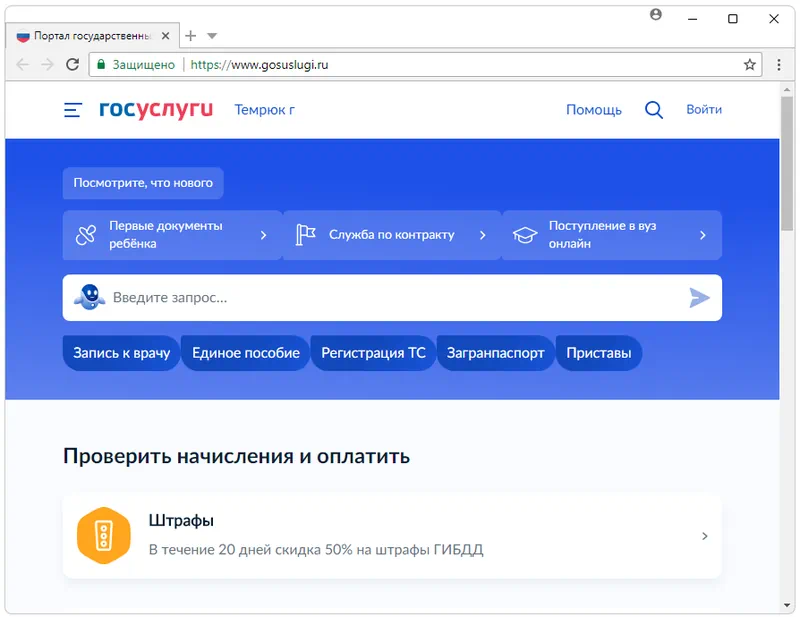The image size is (800, 617).
Task: Click the green padlock security icon
Action: pyautogui.click(x=101, y=64)
